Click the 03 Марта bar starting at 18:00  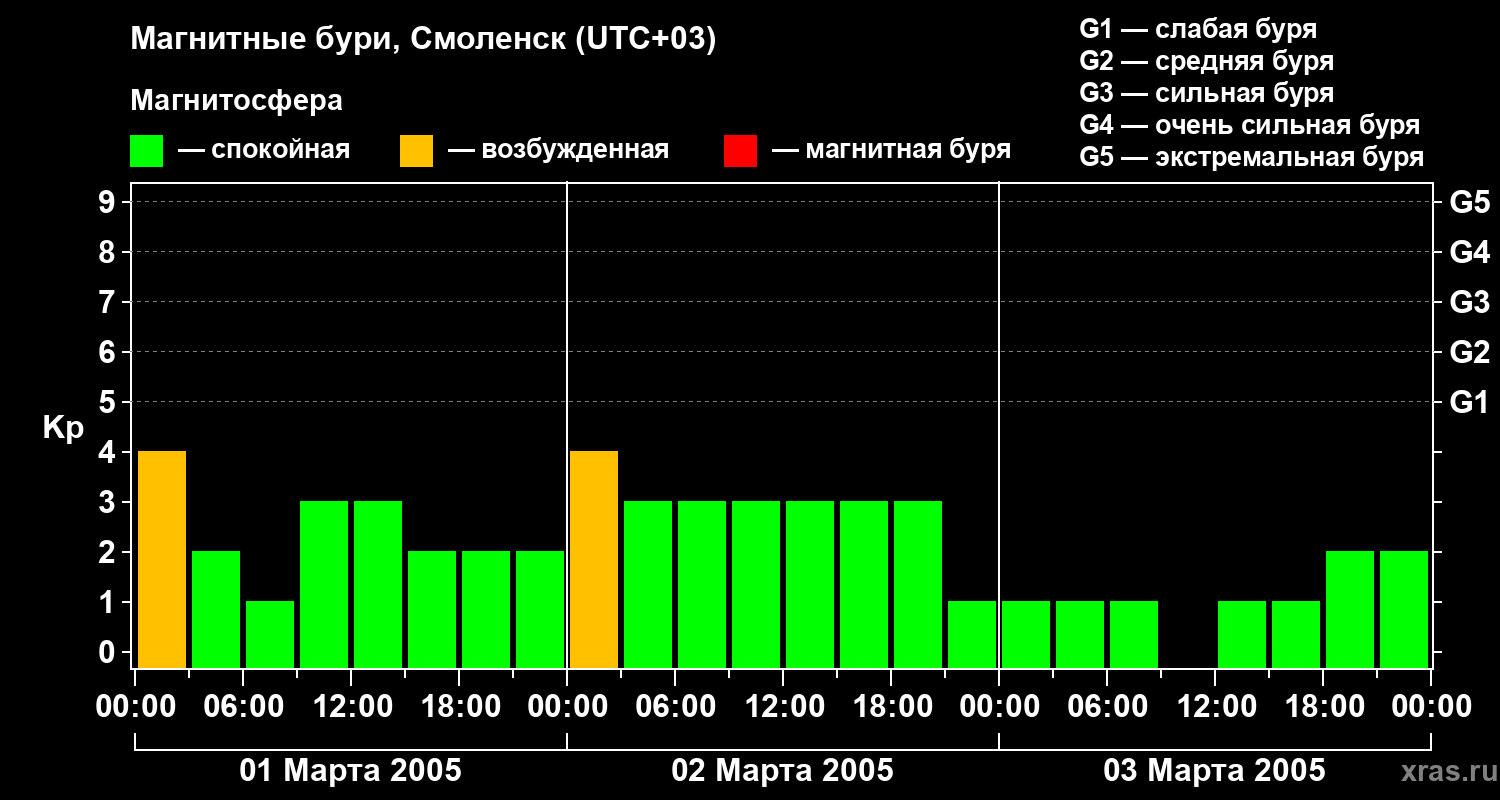pos(1350,610)
